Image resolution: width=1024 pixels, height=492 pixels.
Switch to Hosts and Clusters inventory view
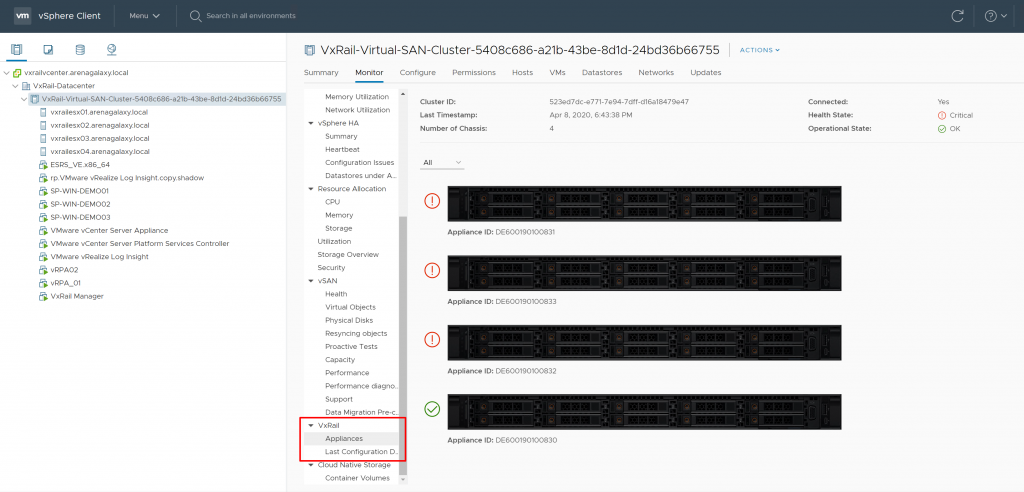point(17,50)
